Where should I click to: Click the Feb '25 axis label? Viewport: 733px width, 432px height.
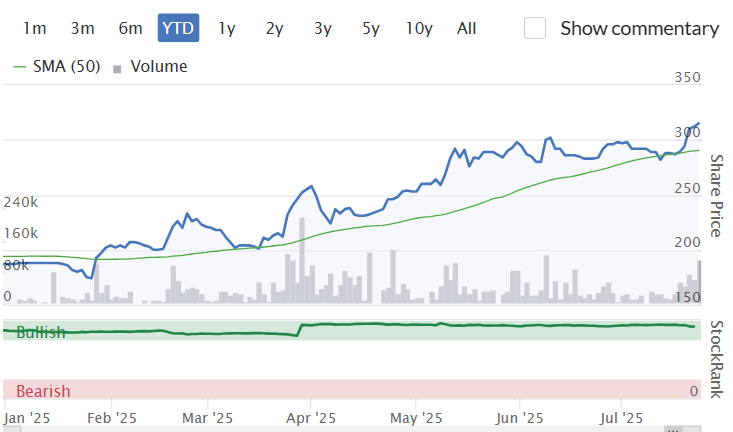coord(112,418)
